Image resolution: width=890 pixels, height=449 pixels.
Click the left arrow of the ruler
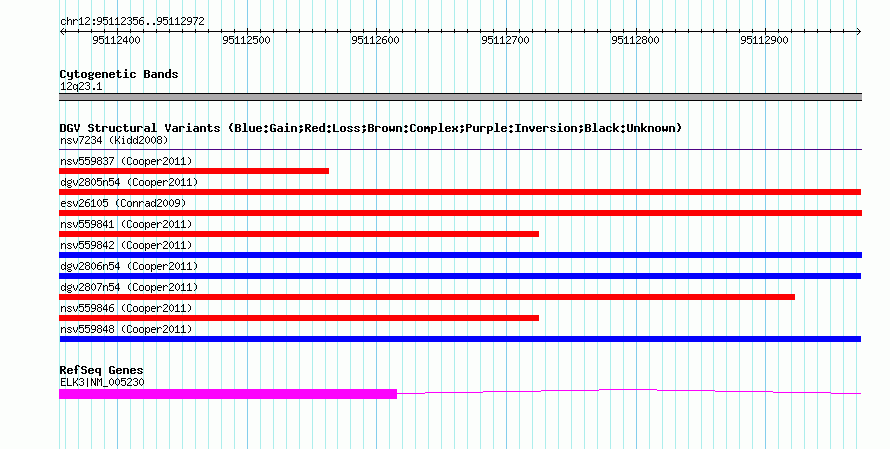point(62,32)
